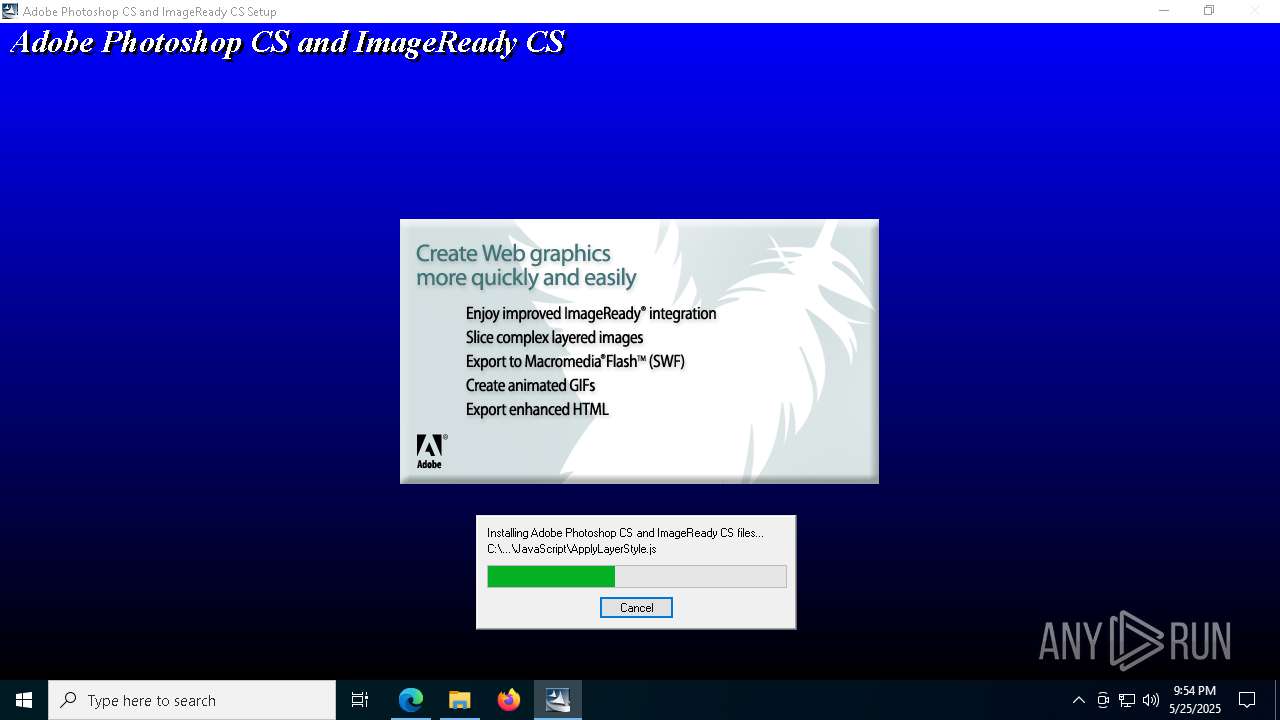
Task: Open the volume speaker tray icon
Action: point(1151,700)
